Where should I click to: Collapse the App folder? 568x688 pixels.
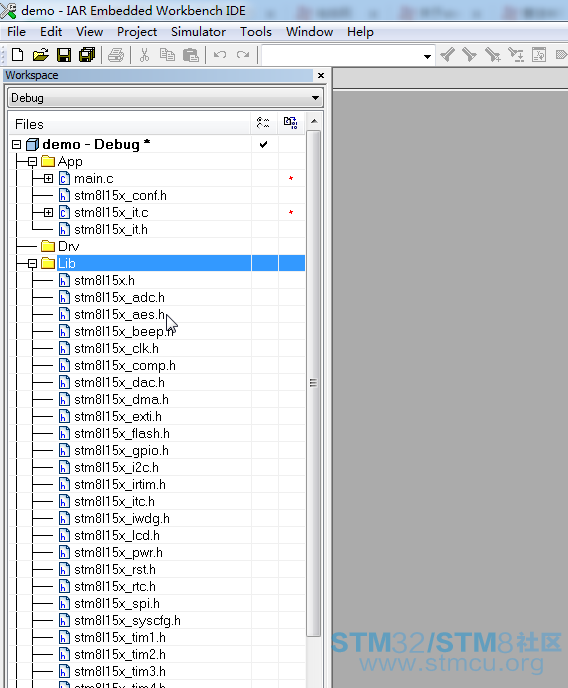click(x=32, y=162)
